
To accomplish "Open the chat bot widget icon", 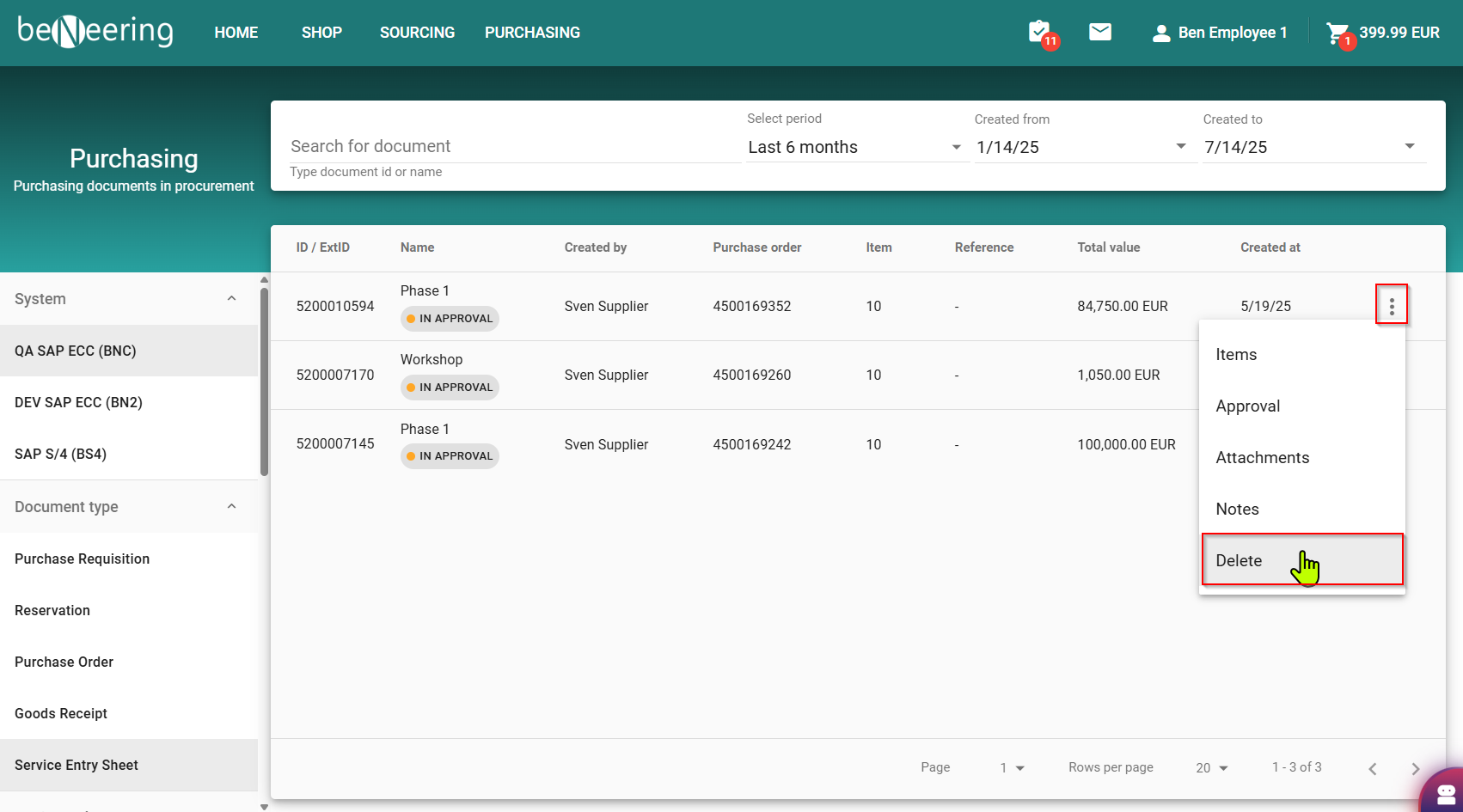I will point(1446,795).
